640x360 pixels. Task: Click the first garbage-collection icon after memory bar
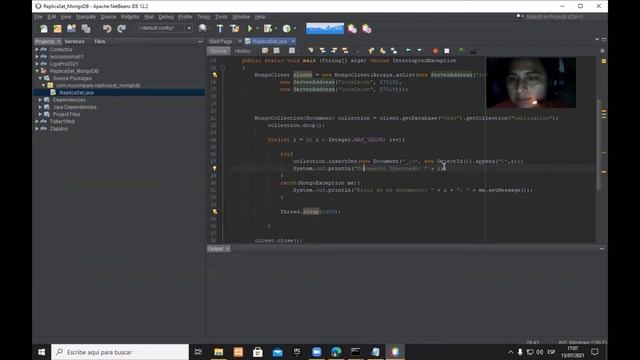[x=352, y=29]
